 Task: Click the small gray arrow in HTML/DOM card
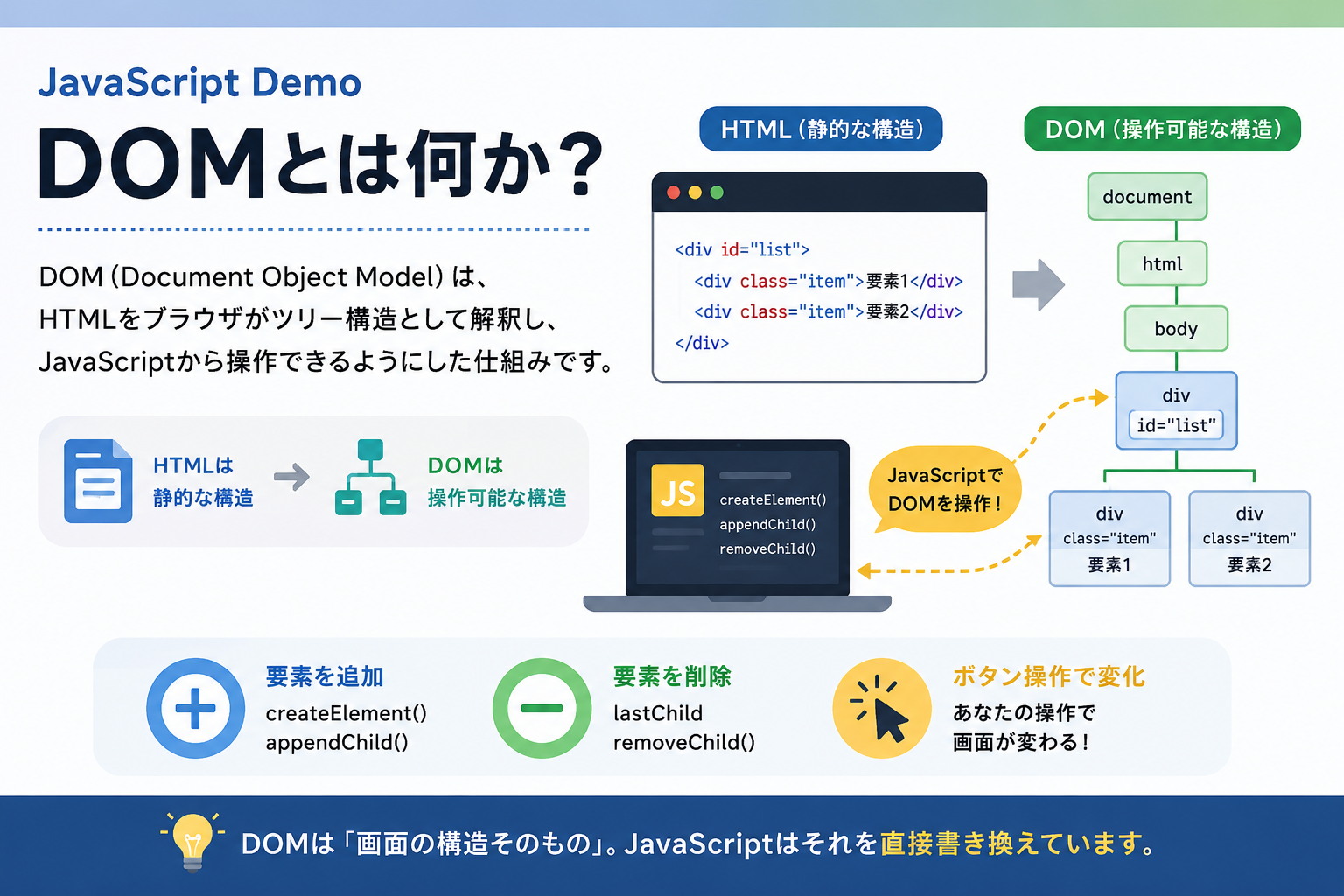click(292, 477)
